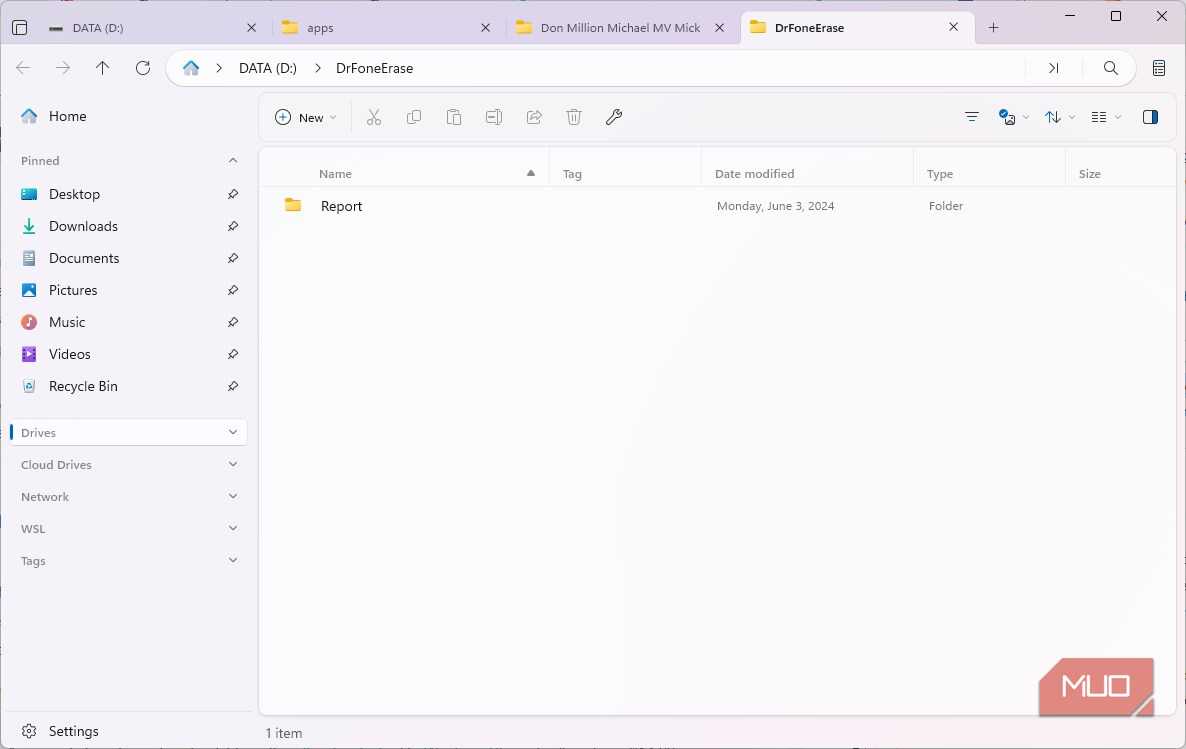Click the panel icon right of the search bar
The height and width of the screenshot is (749, 1186).
[1159, 68]
